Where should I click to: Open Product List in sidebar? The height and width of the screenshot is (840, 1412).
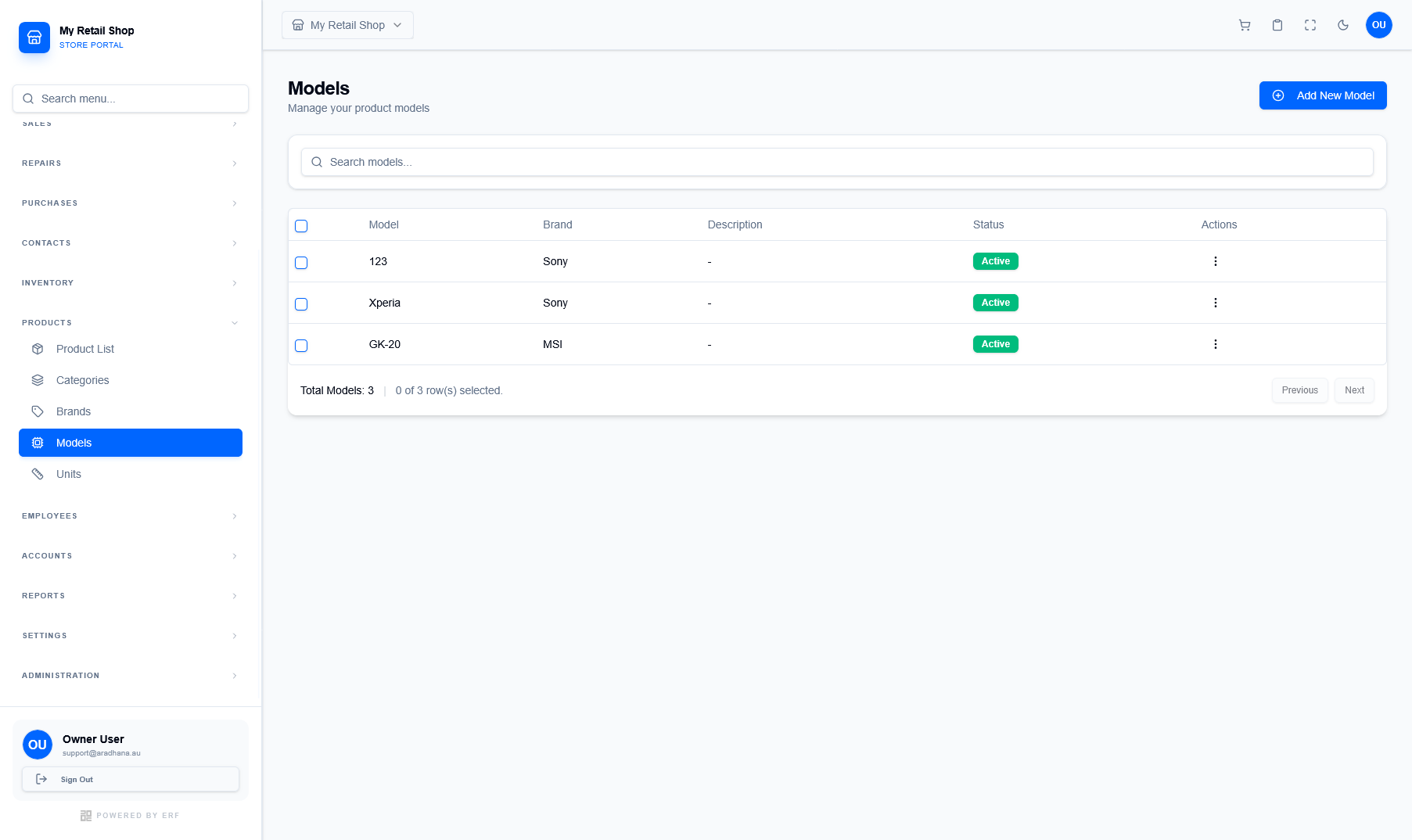click(131, 349)
